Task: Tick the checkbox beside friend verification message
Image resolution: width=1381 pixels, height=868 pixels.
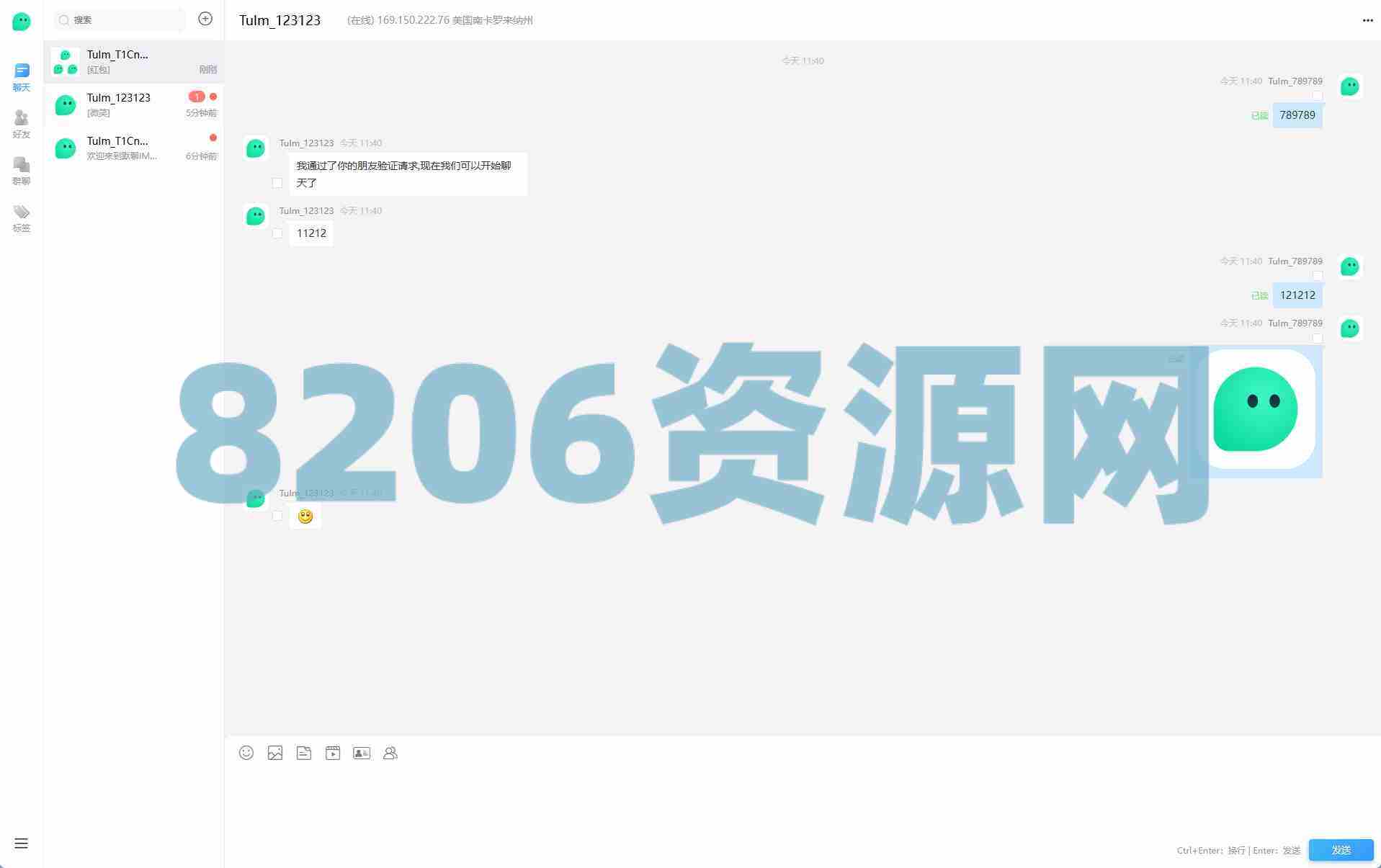Action: 277,183
